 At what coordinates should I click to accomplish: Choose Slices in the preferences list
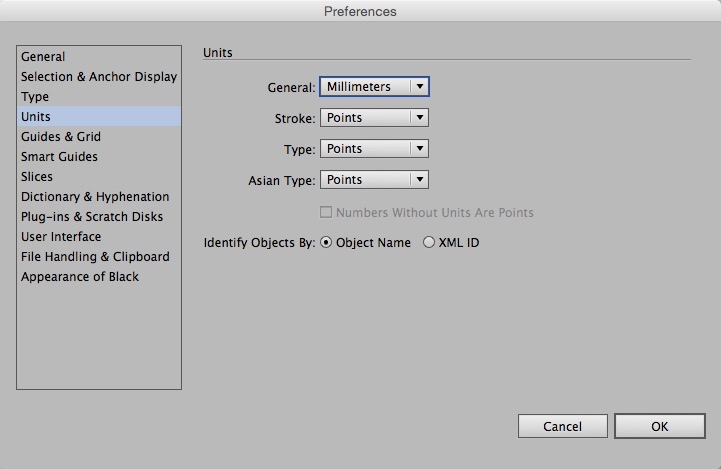coord(37,177)
